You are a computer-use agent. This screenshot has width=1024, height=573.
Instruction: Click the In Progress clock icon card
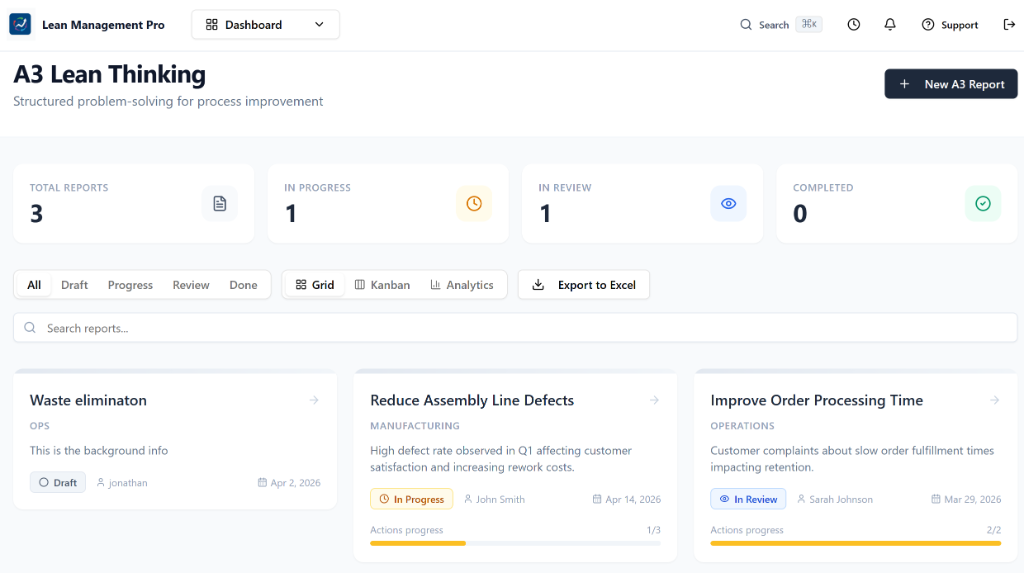point(474,204)
